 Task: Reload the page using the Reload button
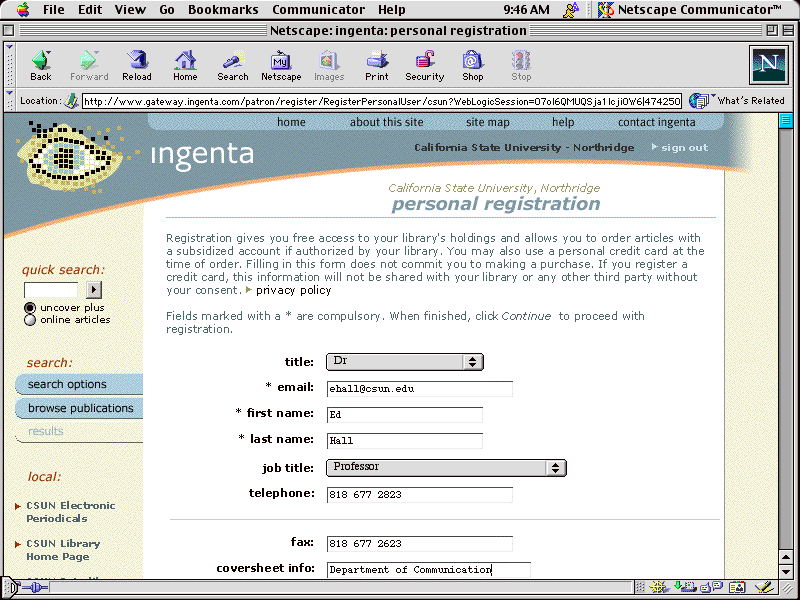coord(137,66)
